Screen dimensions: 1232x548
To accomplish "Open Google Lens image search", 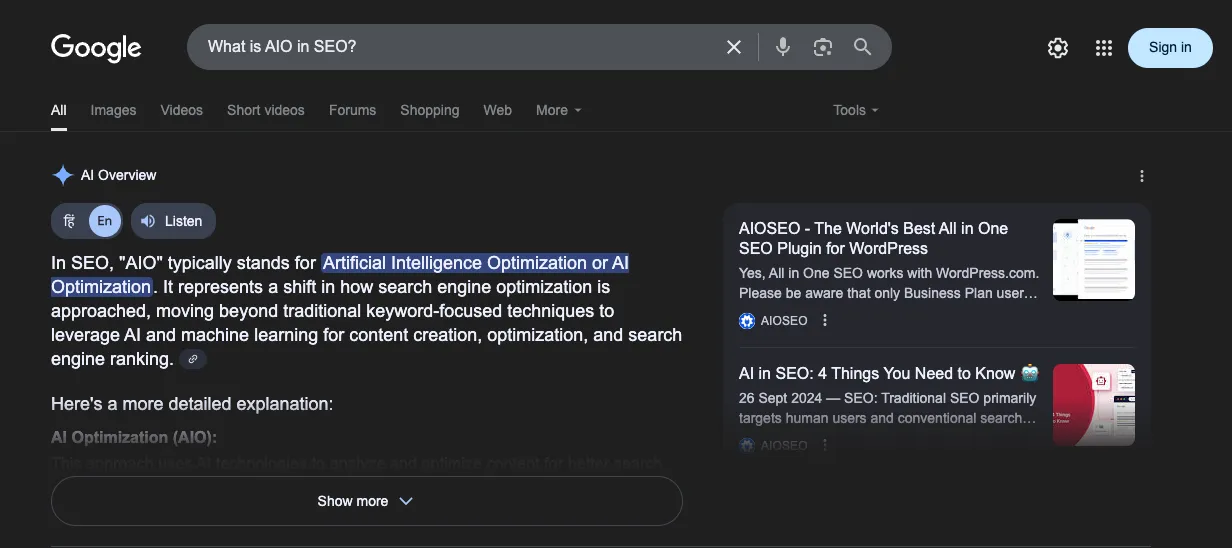I will click(823, 47).
